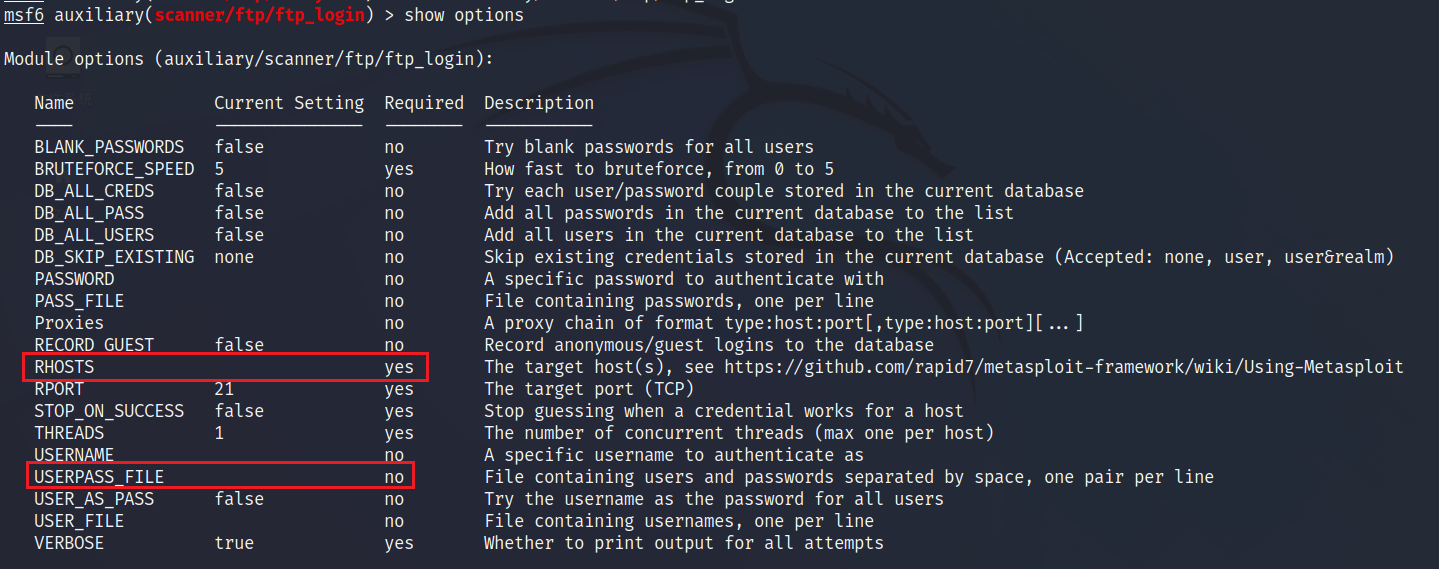Click the GitHub Using-Metasploit wiki URL
The width and height of the screenshot is (1439, 569).
[x=1064, y=367]
